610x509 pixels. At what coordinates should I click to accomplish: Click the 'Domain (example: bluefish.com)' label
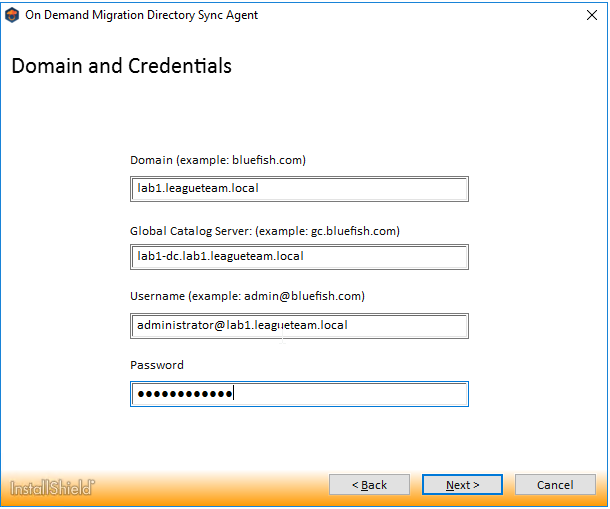218,160
